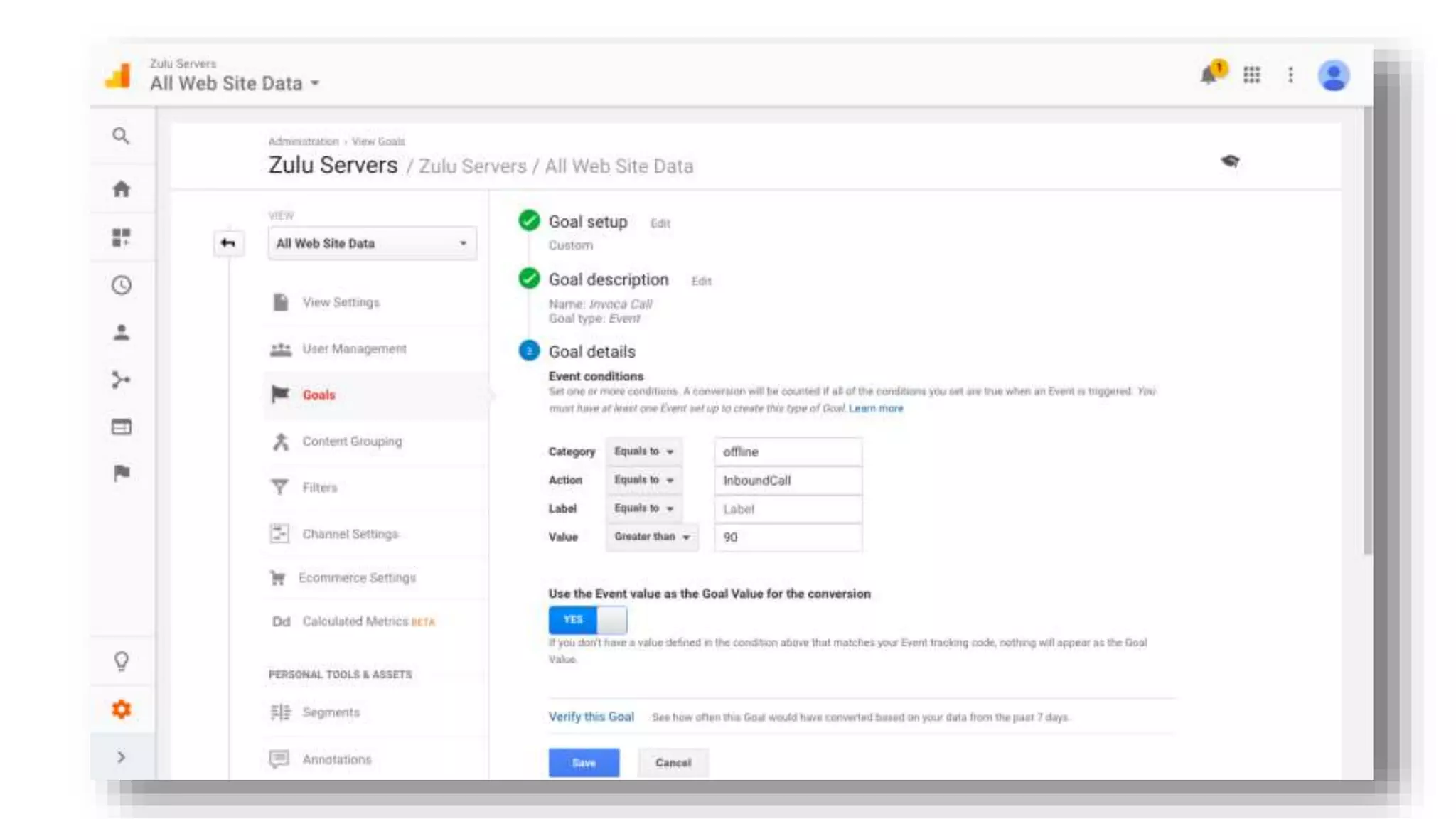Select Goals in the view menu

[318, 395]
